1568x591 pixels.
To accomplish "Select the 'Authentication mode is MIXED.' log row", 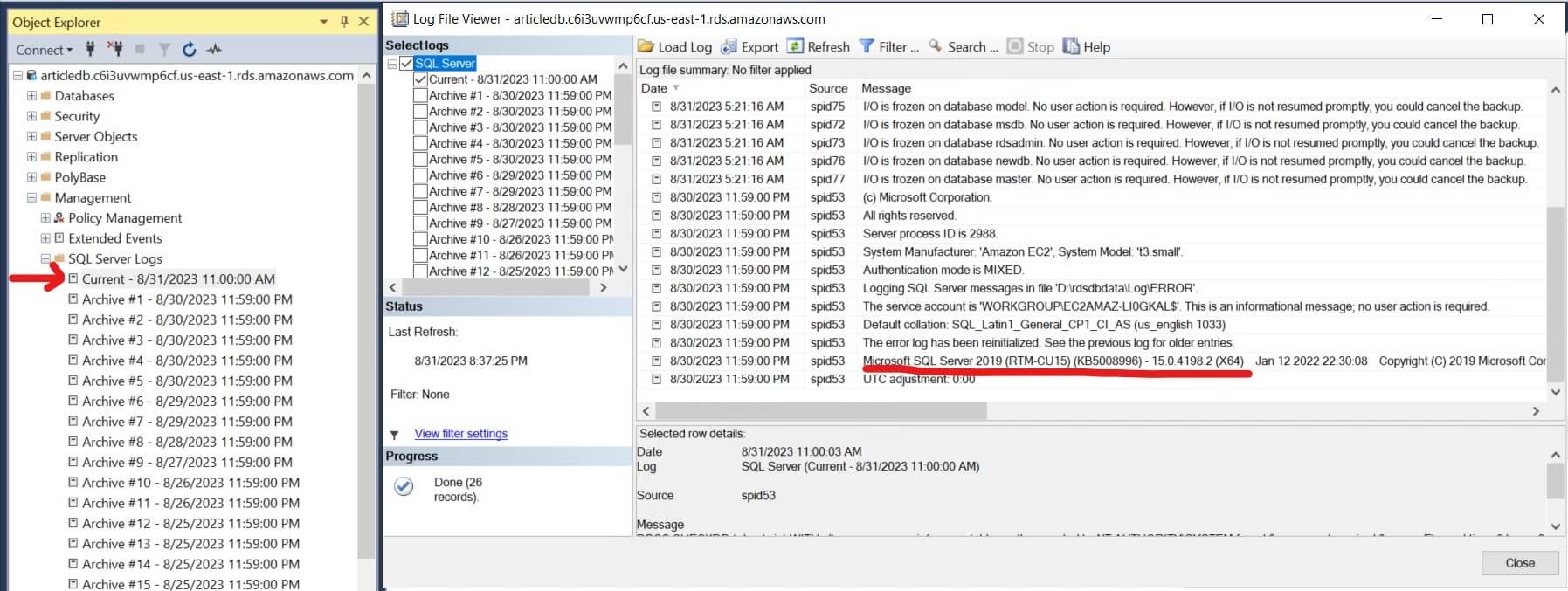I will 1091,270.
